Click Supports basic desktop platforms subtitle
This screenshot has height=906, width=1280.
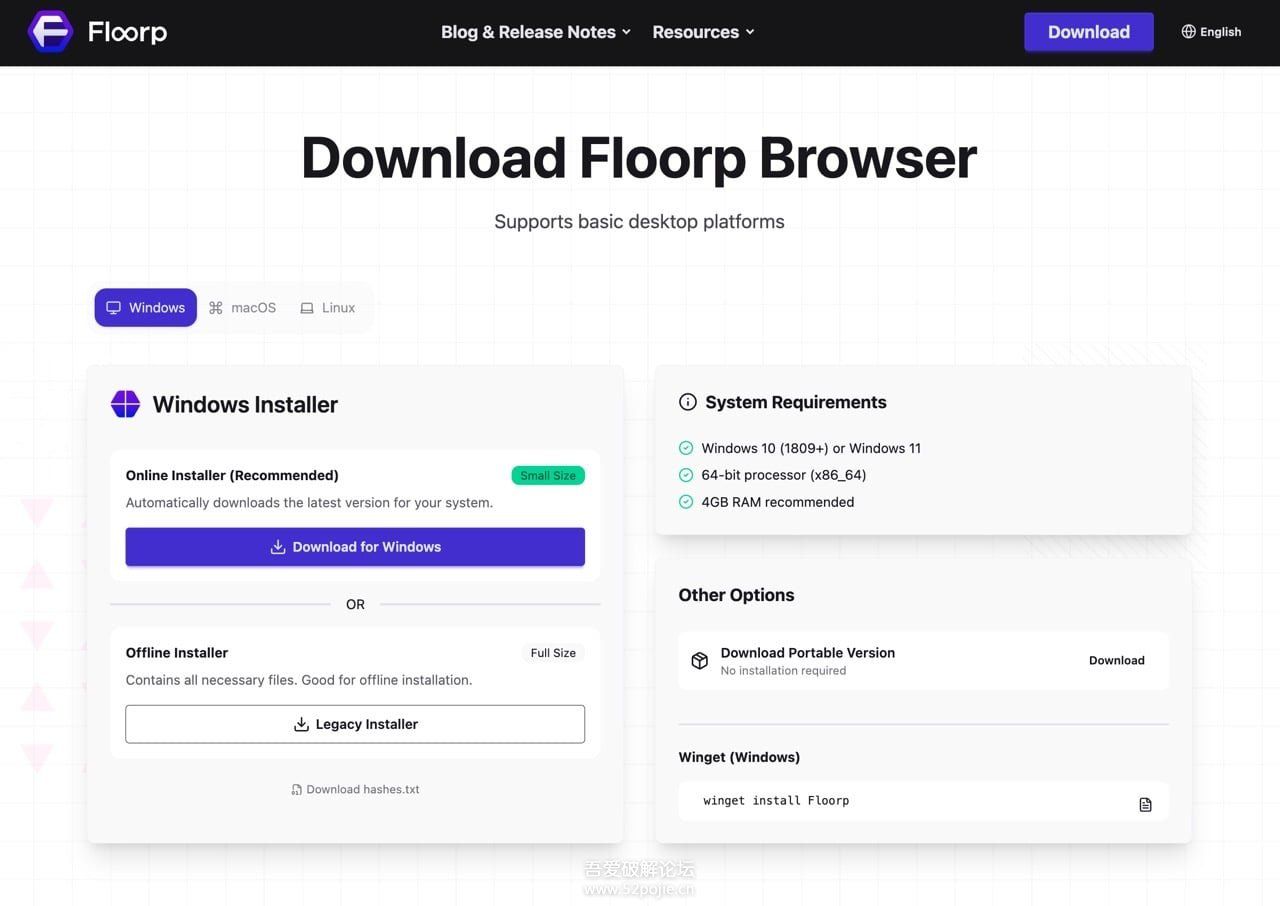639,221
